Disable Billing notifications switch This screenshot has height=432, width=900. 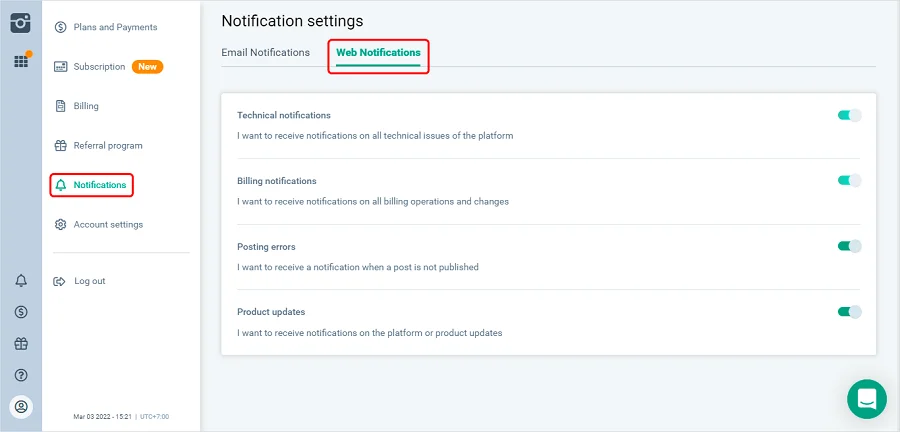849,181
